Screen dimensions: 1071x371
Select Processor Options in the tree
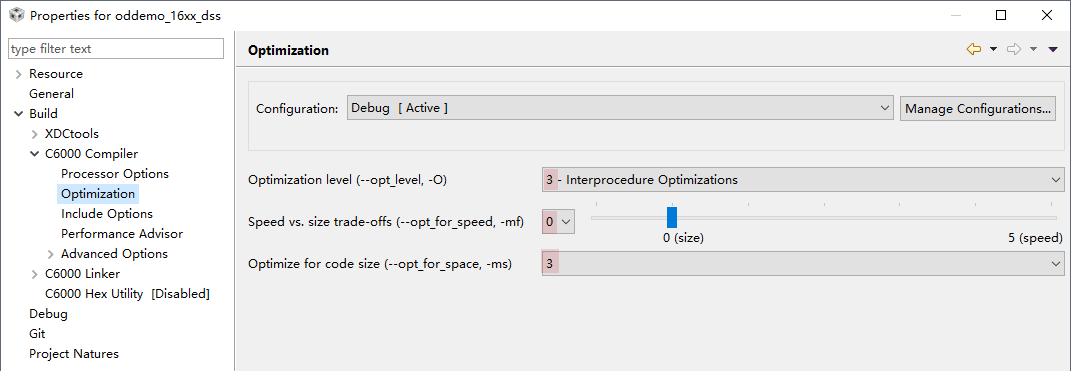(115, 174)
